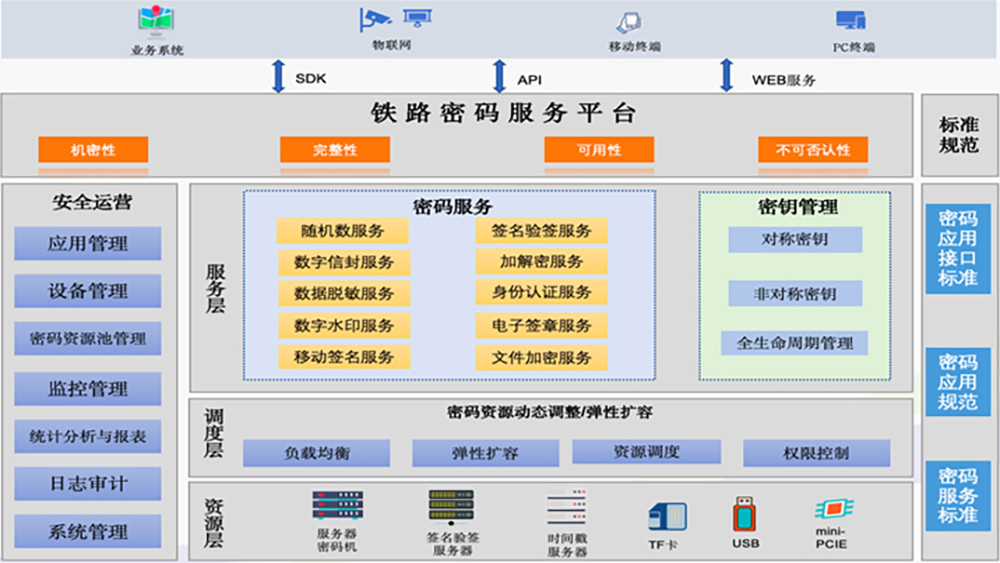Click the 物联网 camera icon
The width and height of the screenshot is (1000, 563).
tap(391, 19)
